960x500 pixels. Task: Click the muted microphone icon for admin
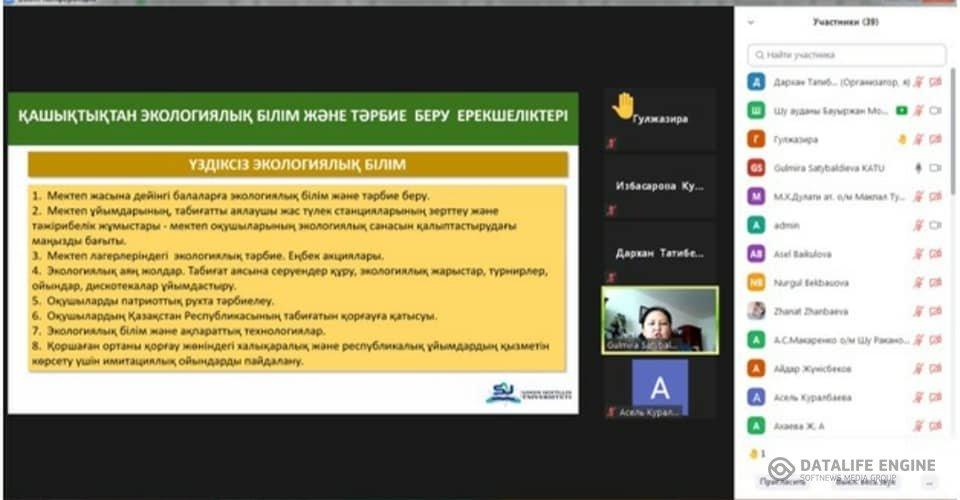click(917, 226)
